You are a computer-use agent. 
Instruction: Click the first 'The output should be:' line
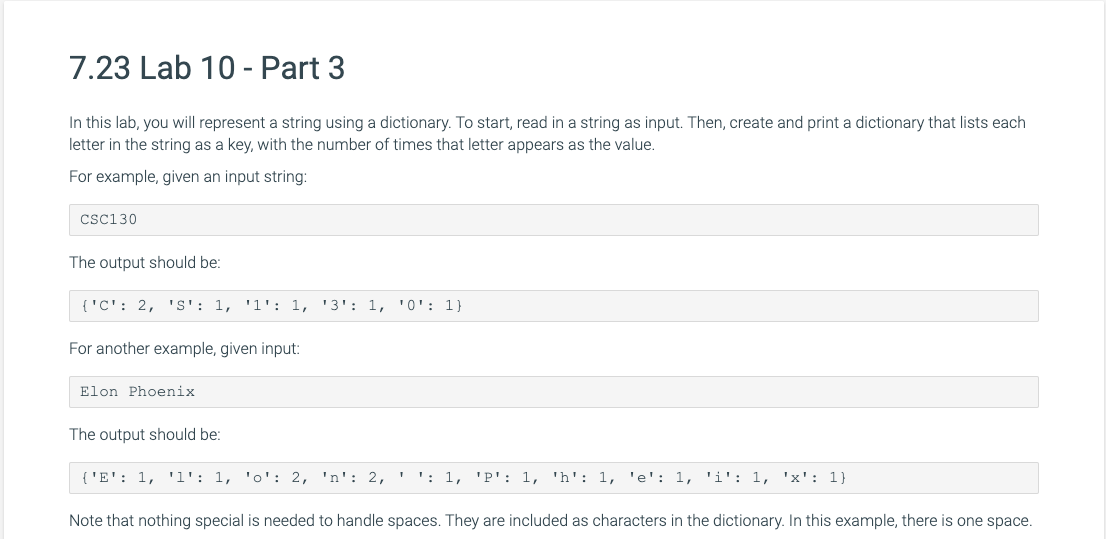[x=145, y=262]
